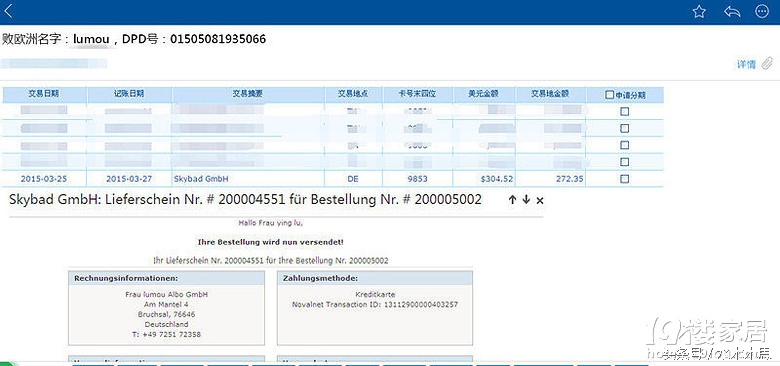Click the Skybad GmbH transaction description
The width and height of the screenshot is (780, 366).
tap(201, 179)
